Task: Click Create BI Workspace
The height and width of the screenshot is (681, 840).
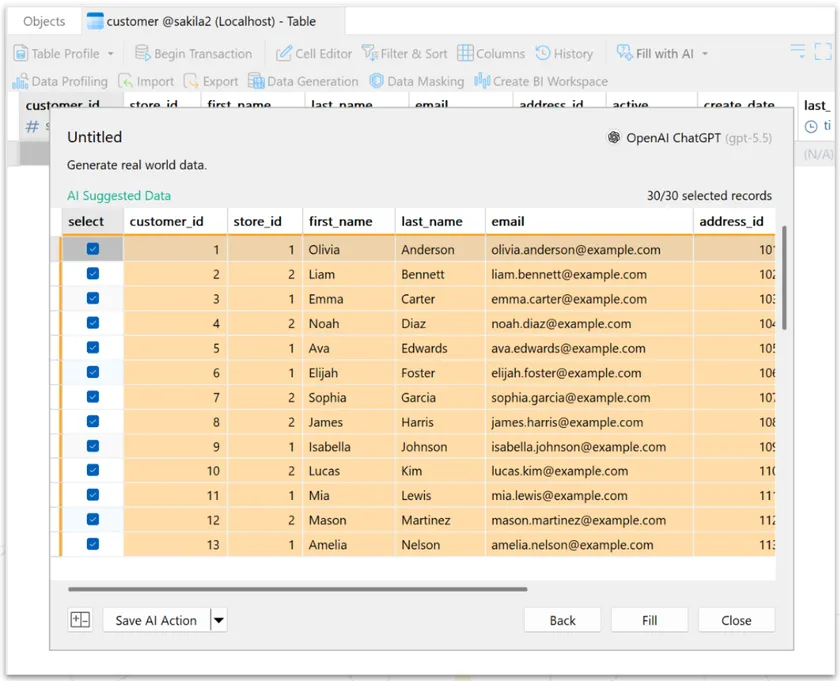Action: click(541, 81)
